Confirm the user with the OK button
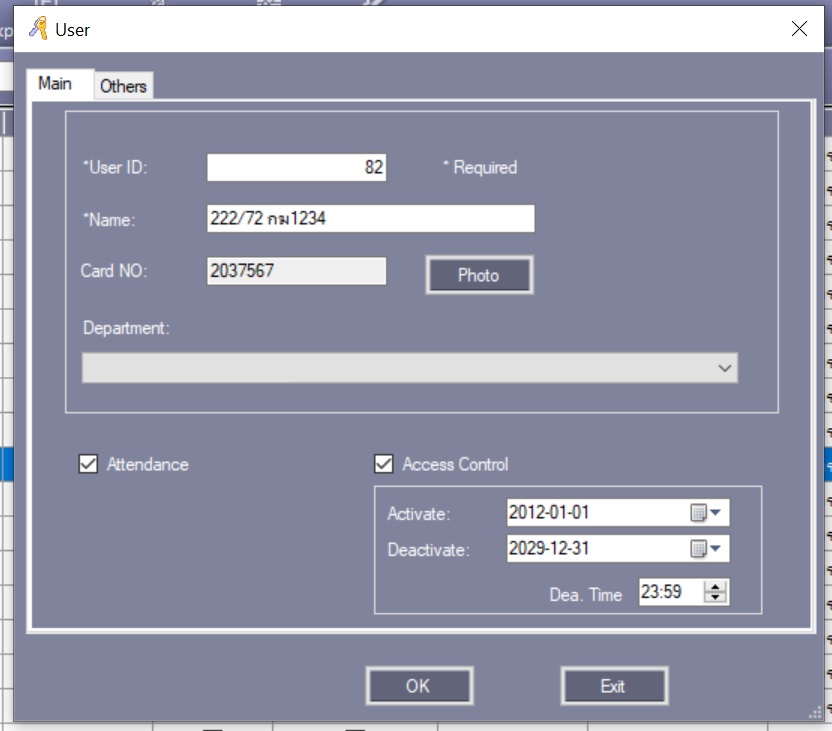This screenshot has height=731, width=832. [x=418, y=686]
